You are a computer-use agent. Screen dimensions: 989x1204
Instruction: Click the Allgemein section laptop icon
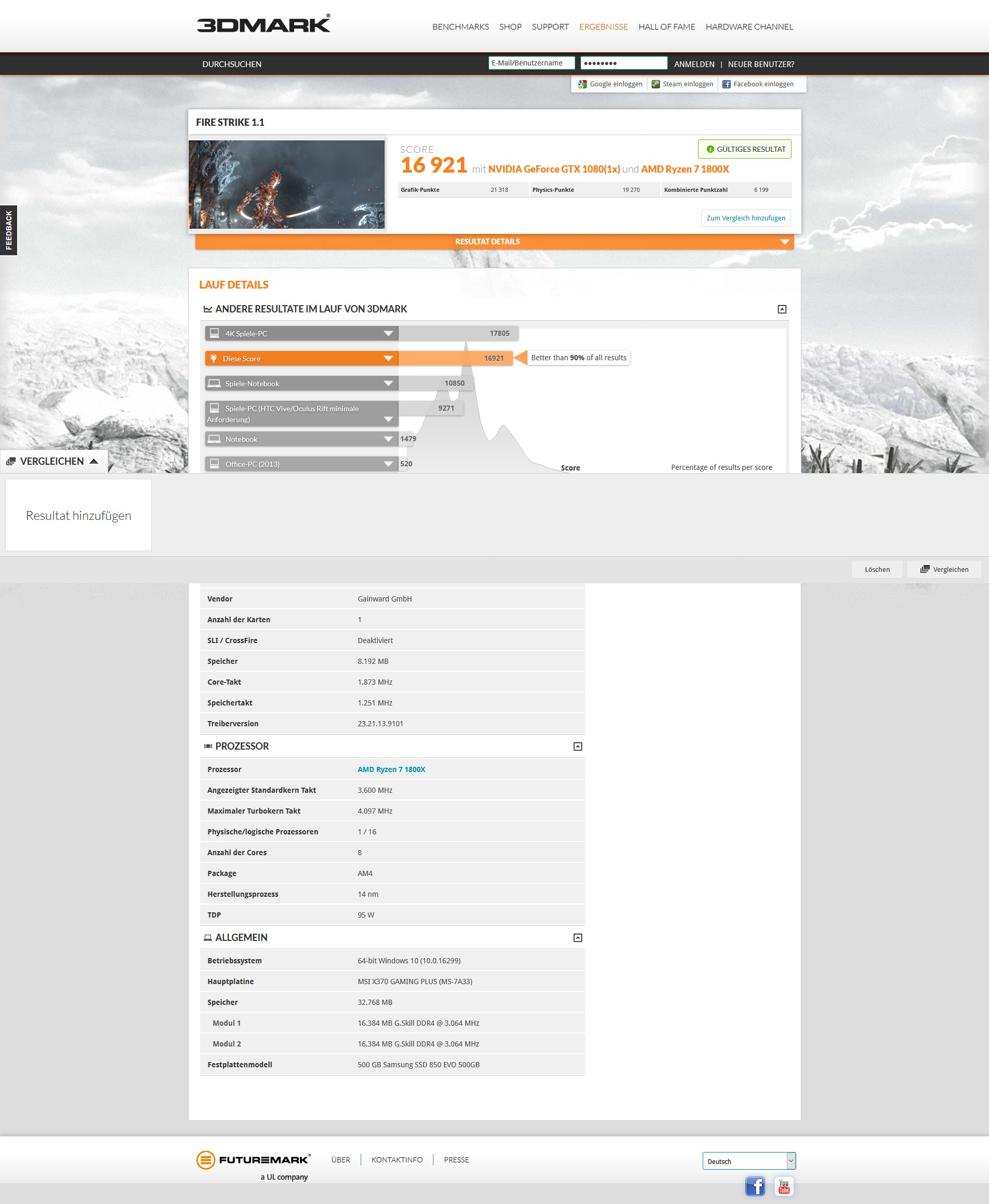click(208, 937)
